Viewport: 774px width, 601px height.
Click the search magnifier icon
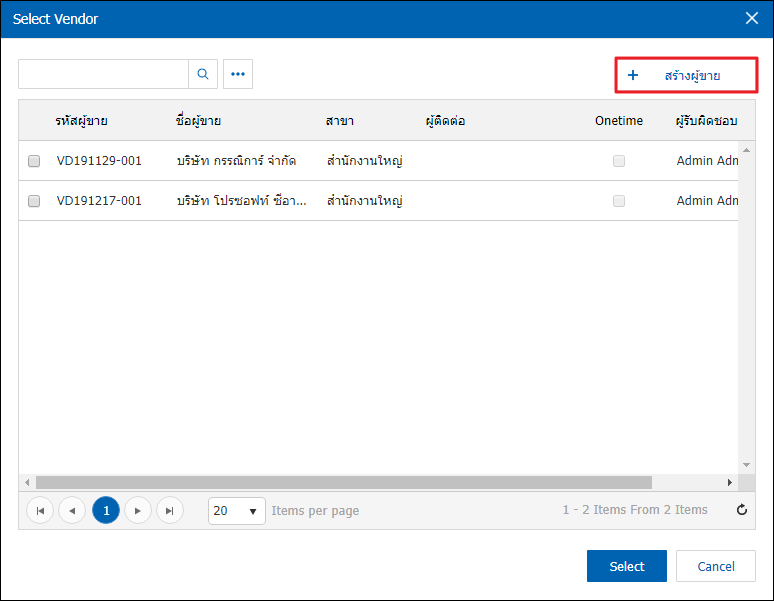click(203, 74)
